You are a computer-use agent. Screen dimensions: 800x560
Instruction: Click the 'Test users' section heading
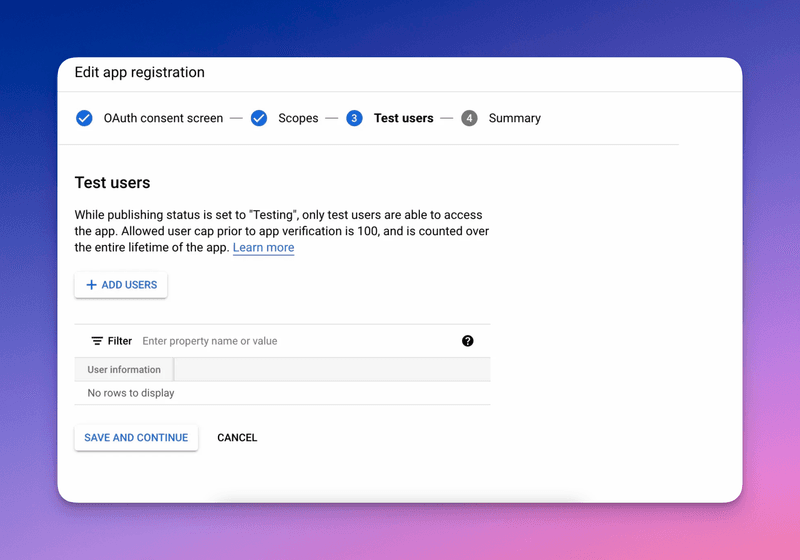click(112, 183)
